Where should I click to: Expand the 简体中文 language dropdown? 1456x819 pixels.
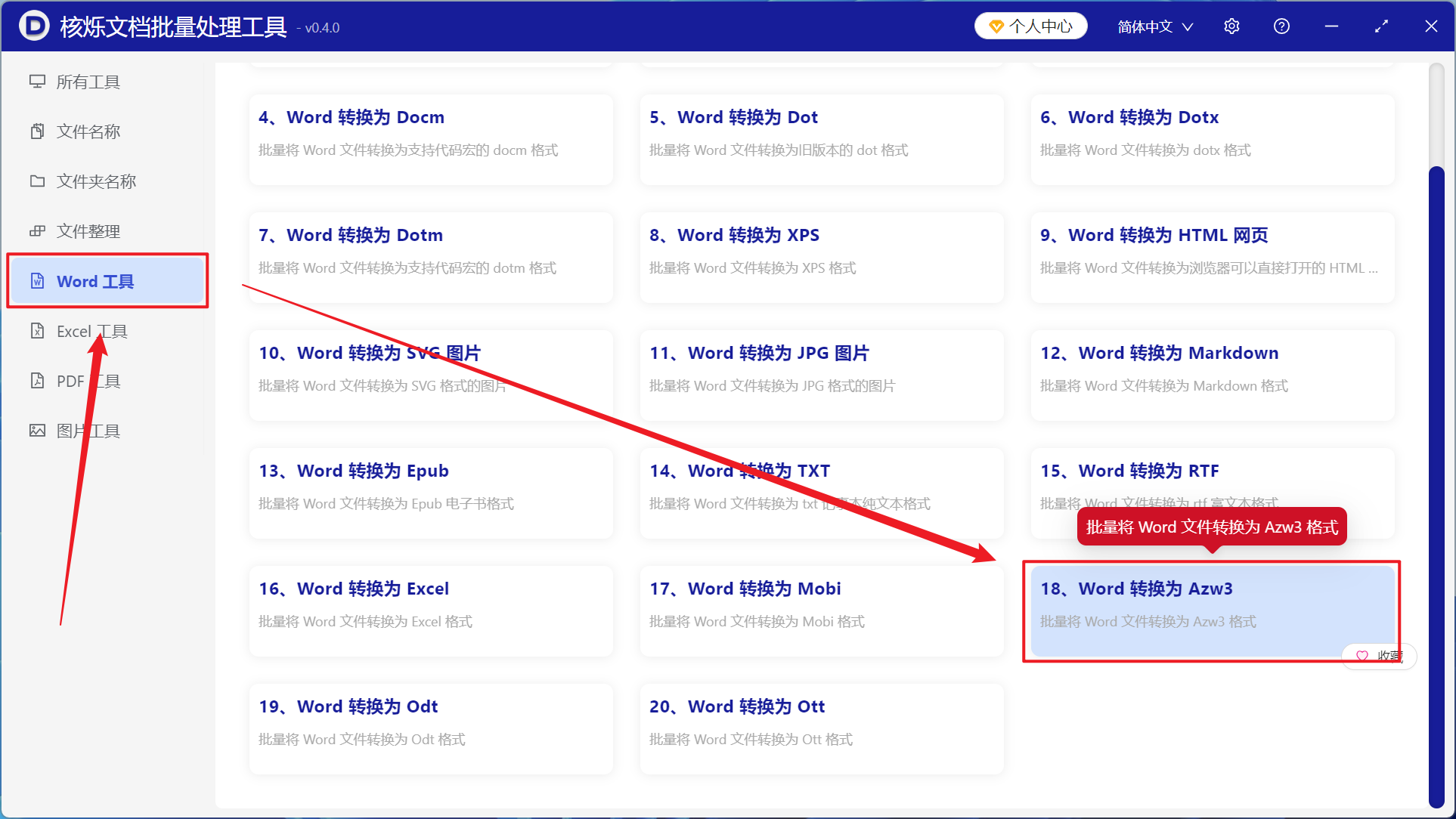1155,26
